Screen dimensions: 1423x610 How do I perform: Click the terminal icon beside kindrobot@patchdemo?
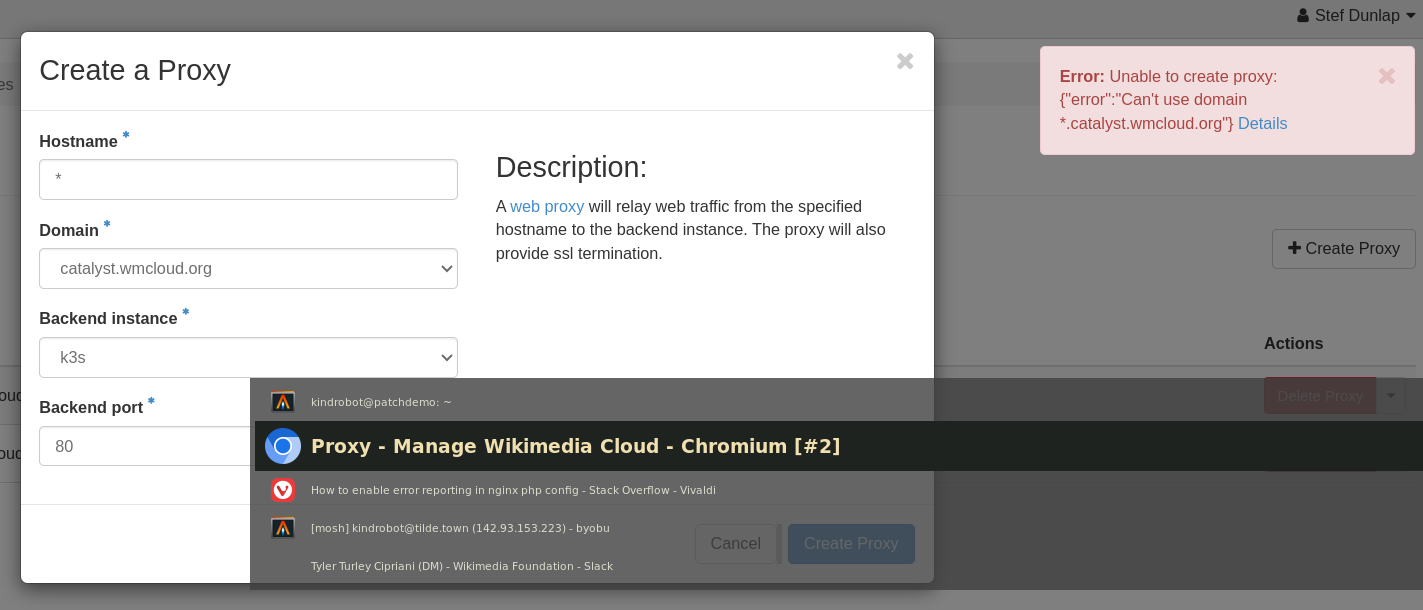283,402
